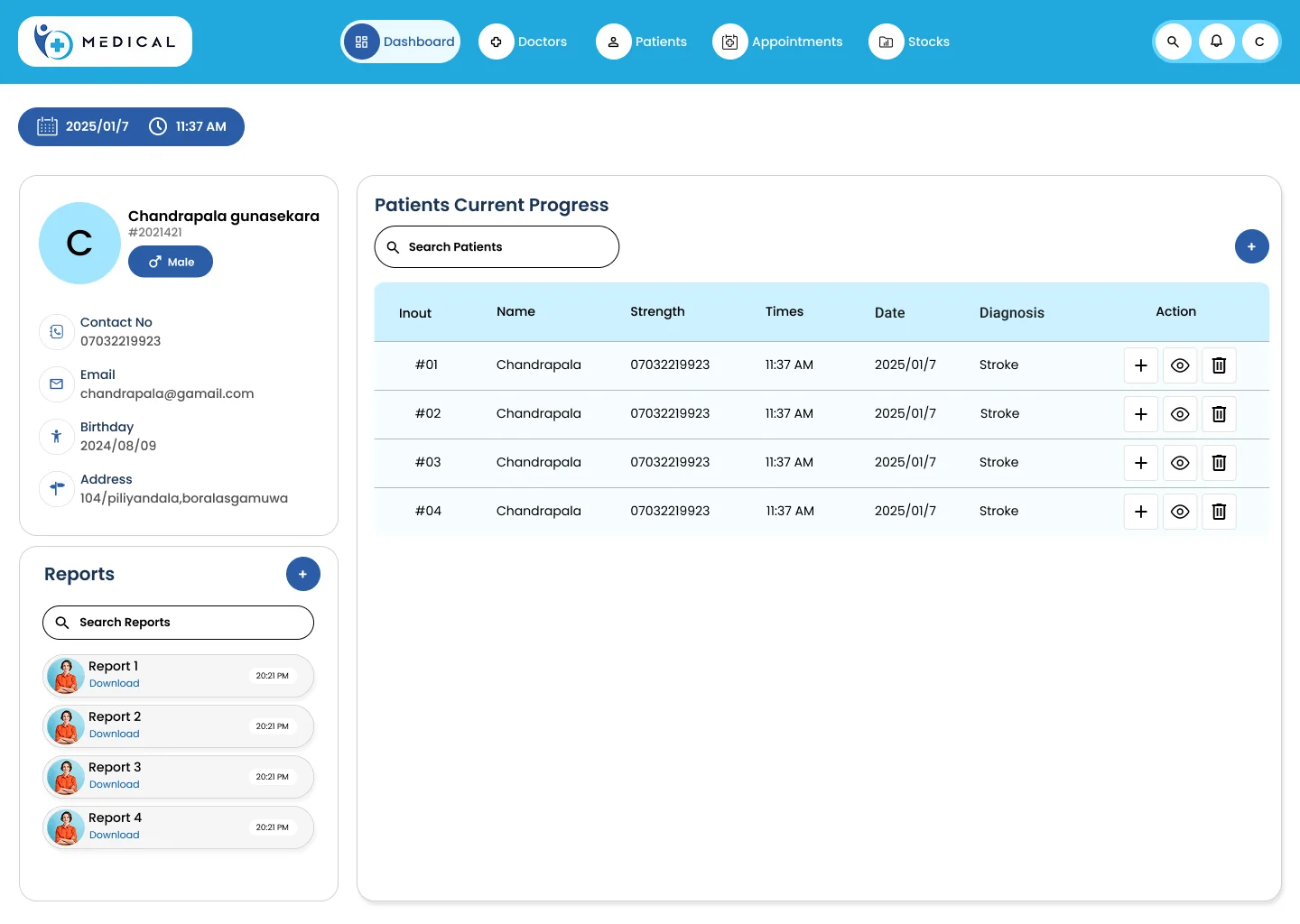View details of row #03 eye icon

pyautogui.click(x=1180, y=463)
